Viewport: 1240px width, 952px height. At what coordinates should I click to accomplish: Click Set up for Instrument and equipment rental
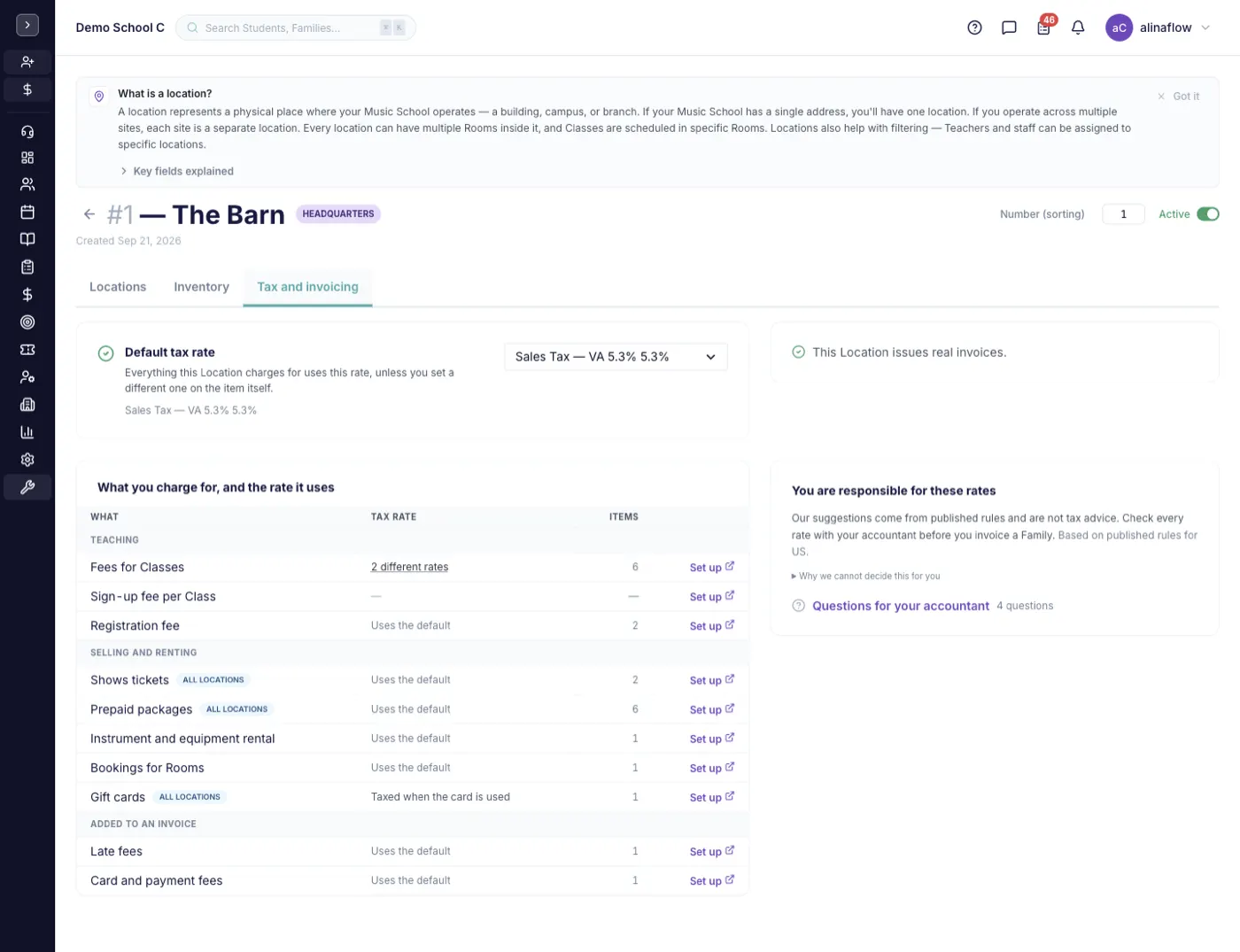(712, 739)
